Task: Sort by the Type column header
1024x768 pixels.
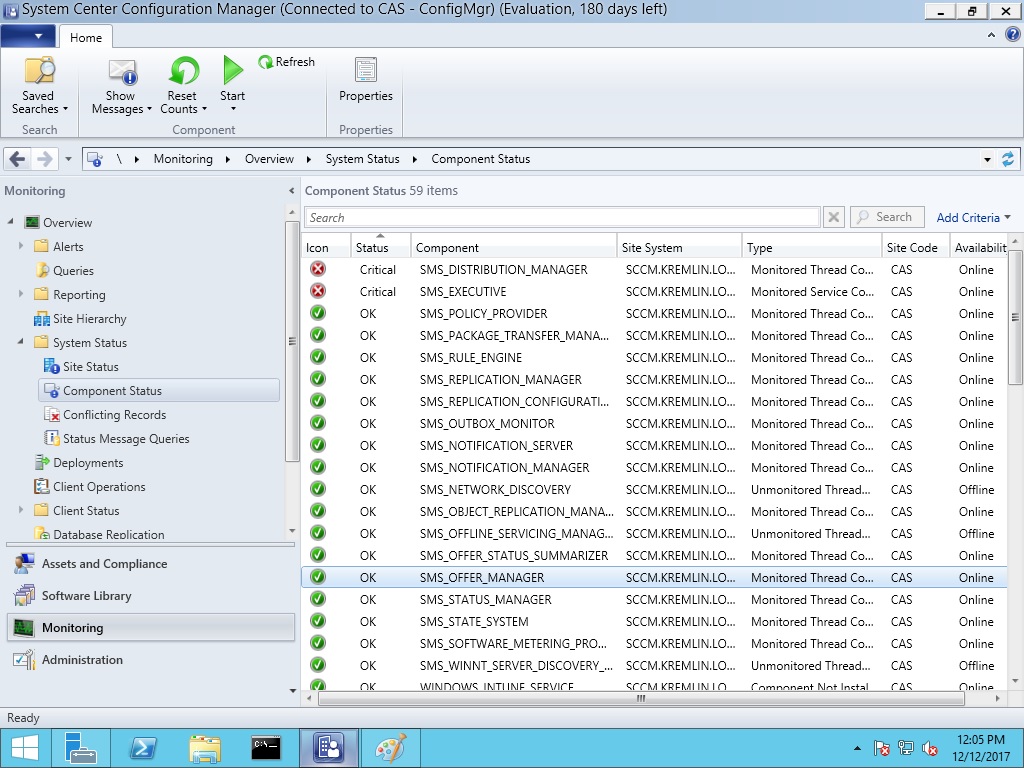Action: 812,247
